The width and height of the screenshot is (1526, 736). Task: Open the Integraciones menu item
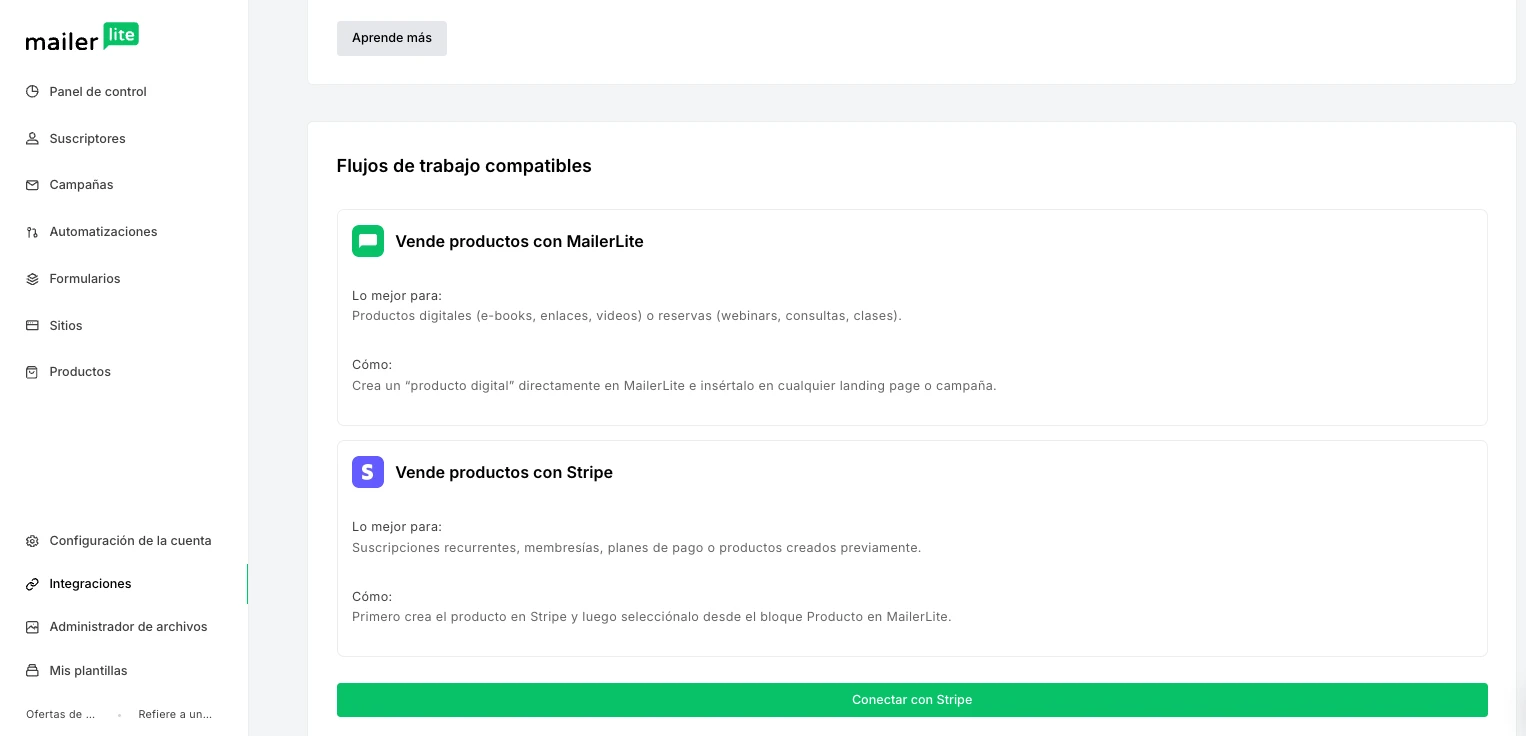click(90, 584)
